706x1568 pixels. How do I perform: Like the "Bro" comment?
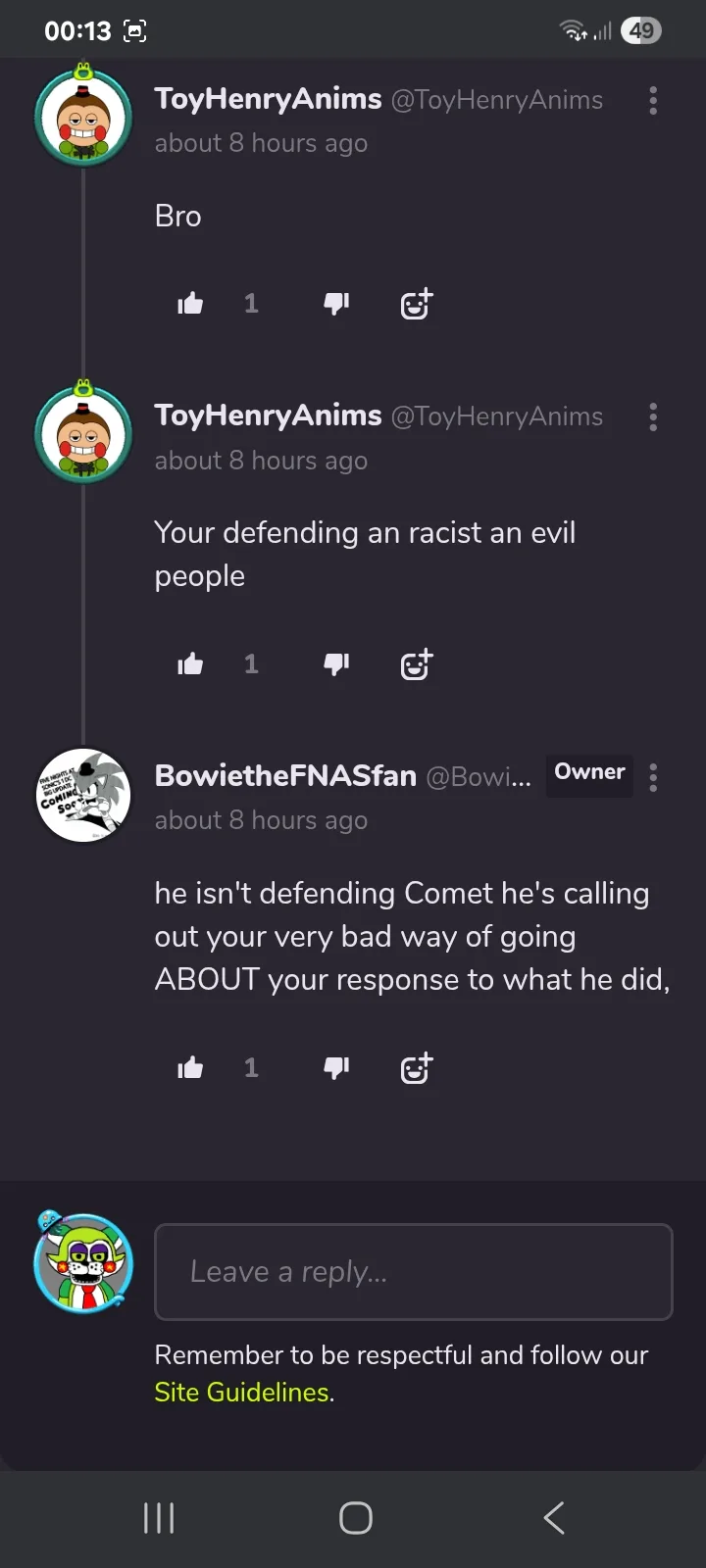[190, 304]
